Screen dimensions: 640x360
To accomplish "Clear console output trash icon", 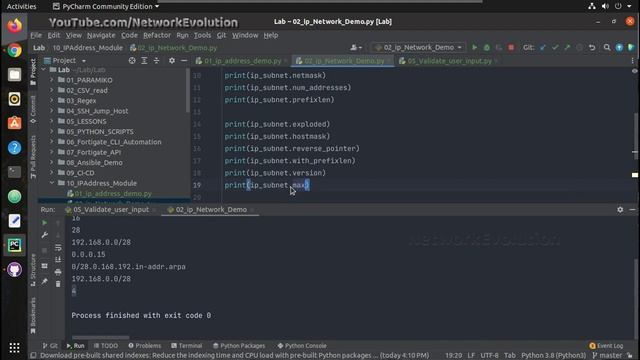I will click(x=58, y=284).
